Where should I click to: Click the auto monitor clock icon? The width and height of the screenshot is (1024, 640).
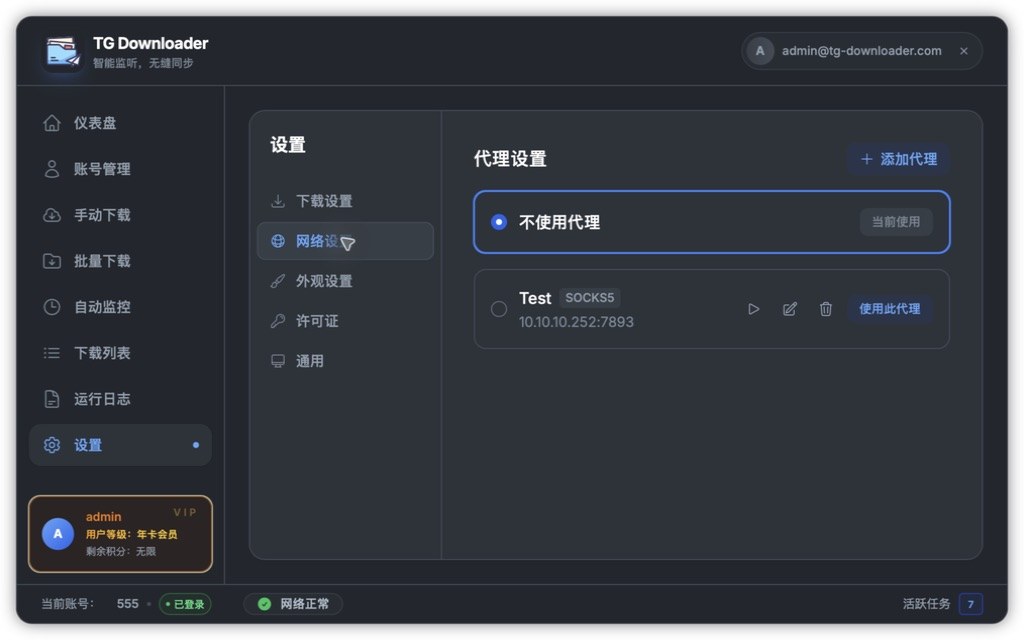pos(52,307)
